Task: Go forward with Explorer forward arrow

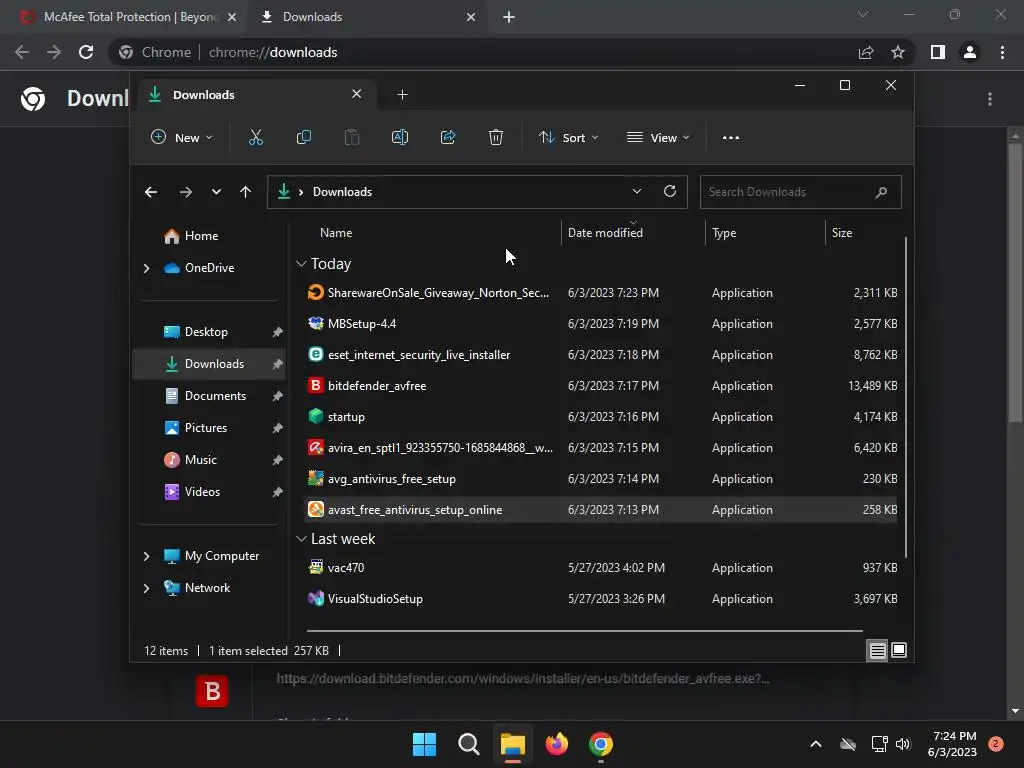Action: tap(185, 192)
